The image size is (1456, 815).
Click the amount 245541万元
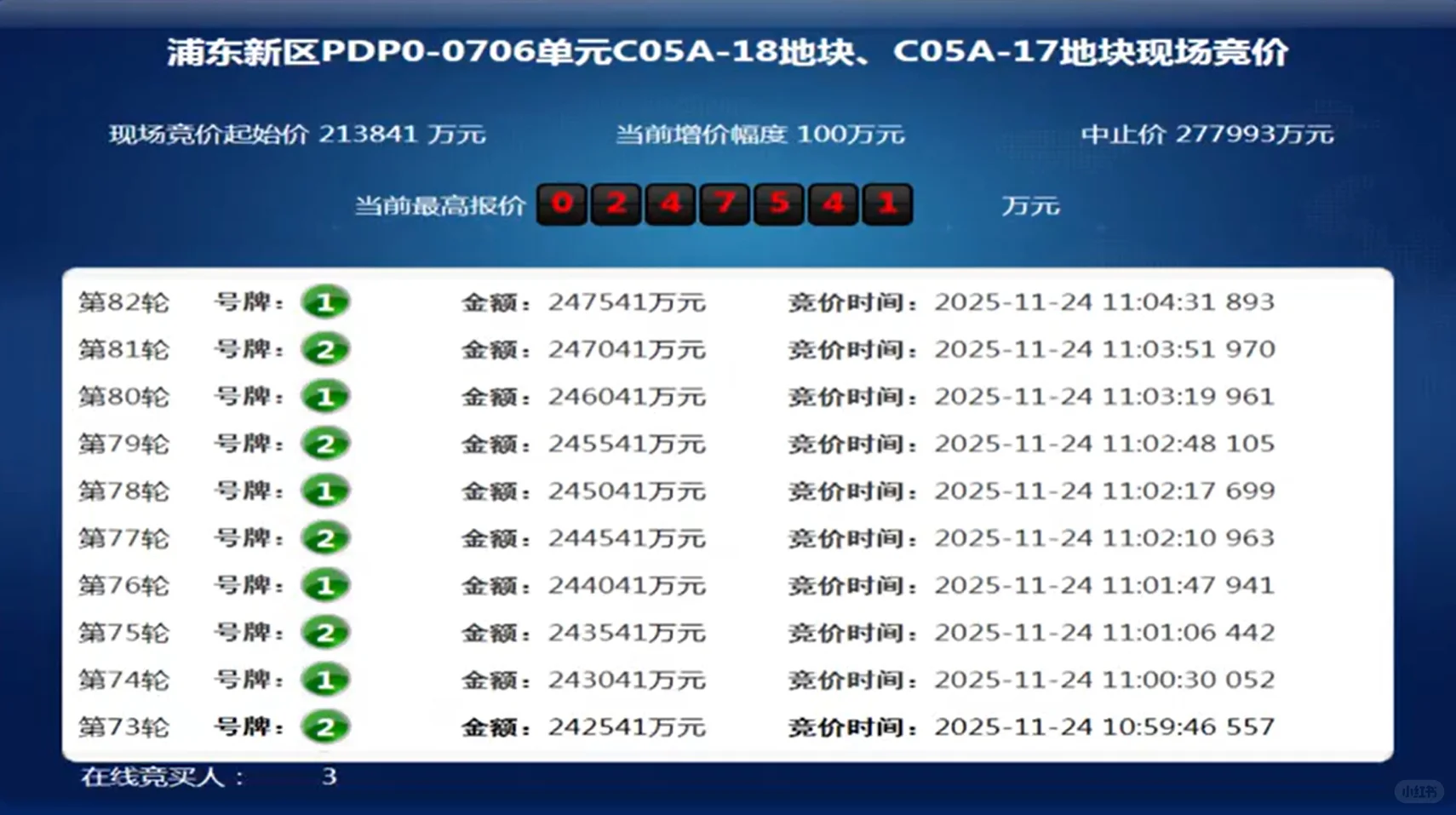[x=627, y=444]
